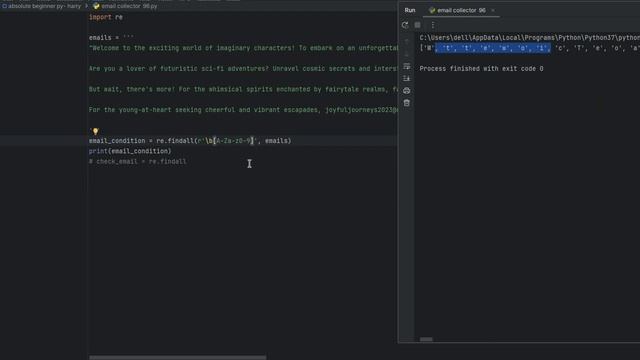Image resolution: width=640 pixels, height=360 pixels.
Task: Click the Stop process button
Action: (417, 25)
